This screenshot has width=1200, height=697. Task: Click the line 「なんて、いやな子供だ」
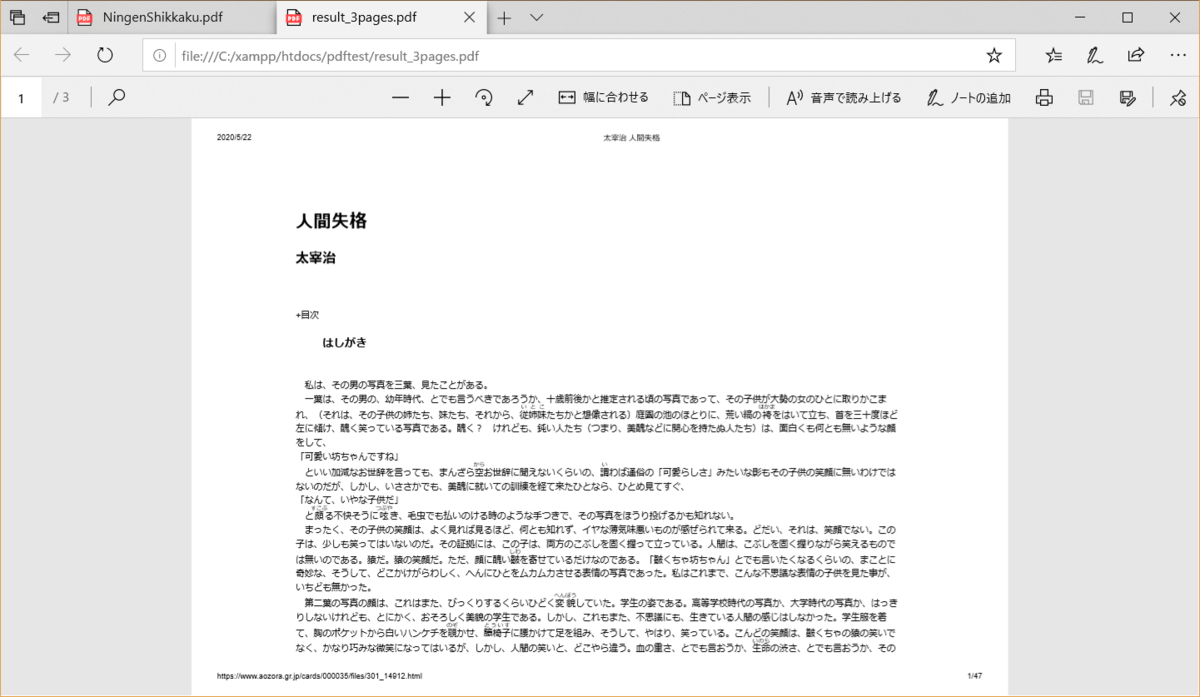click(348, 500)
